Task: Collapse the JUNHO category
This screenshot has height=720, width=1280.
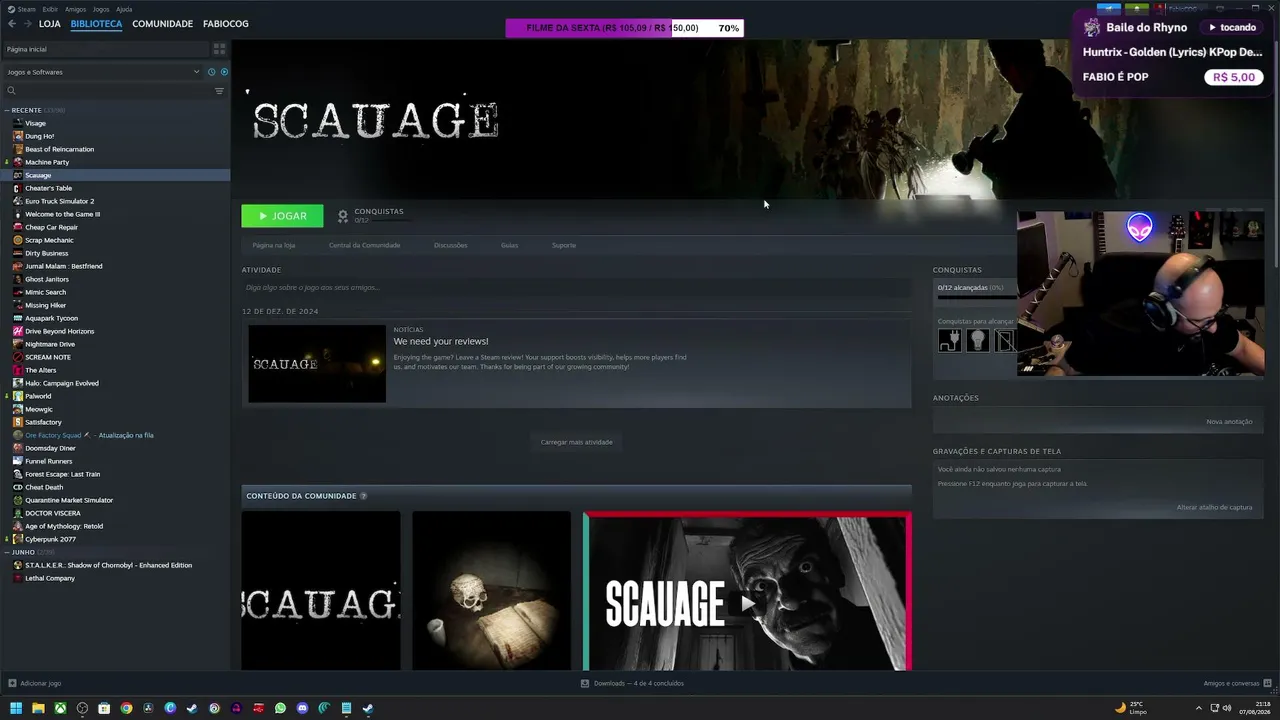Action: point(7,552)
